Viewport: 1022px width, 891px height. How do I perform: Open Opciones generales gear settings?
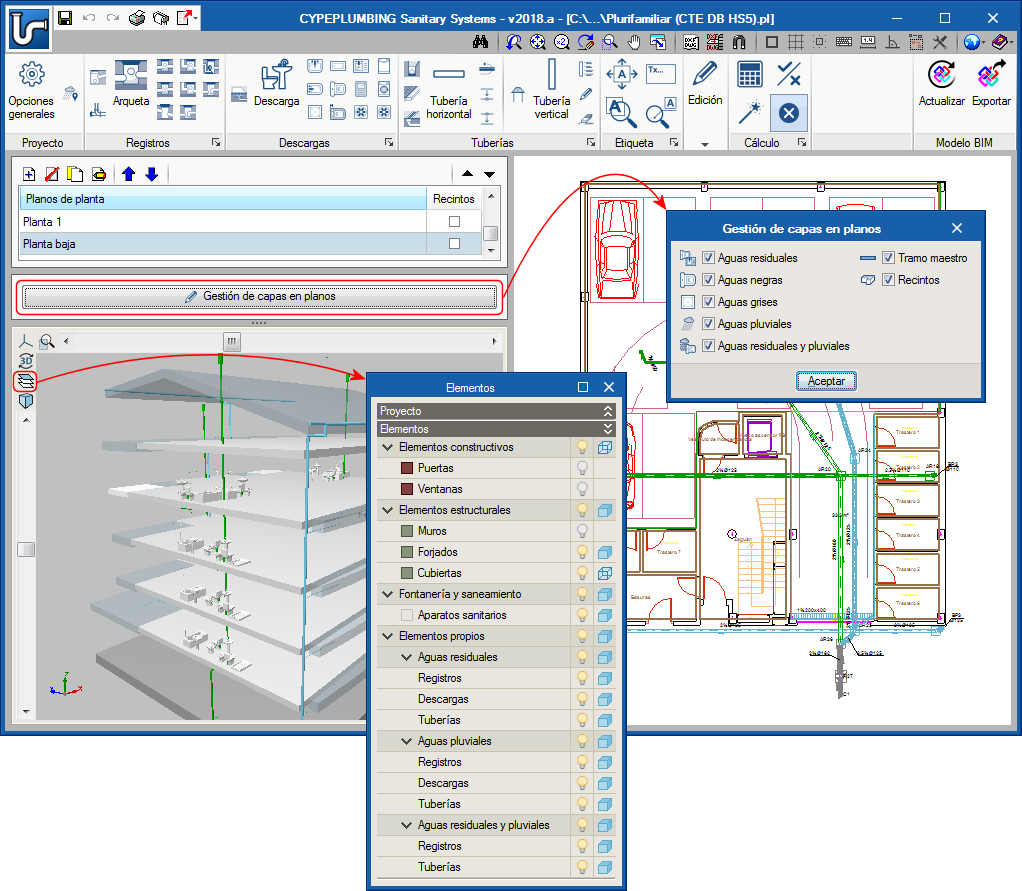click(x=31, y=90)
